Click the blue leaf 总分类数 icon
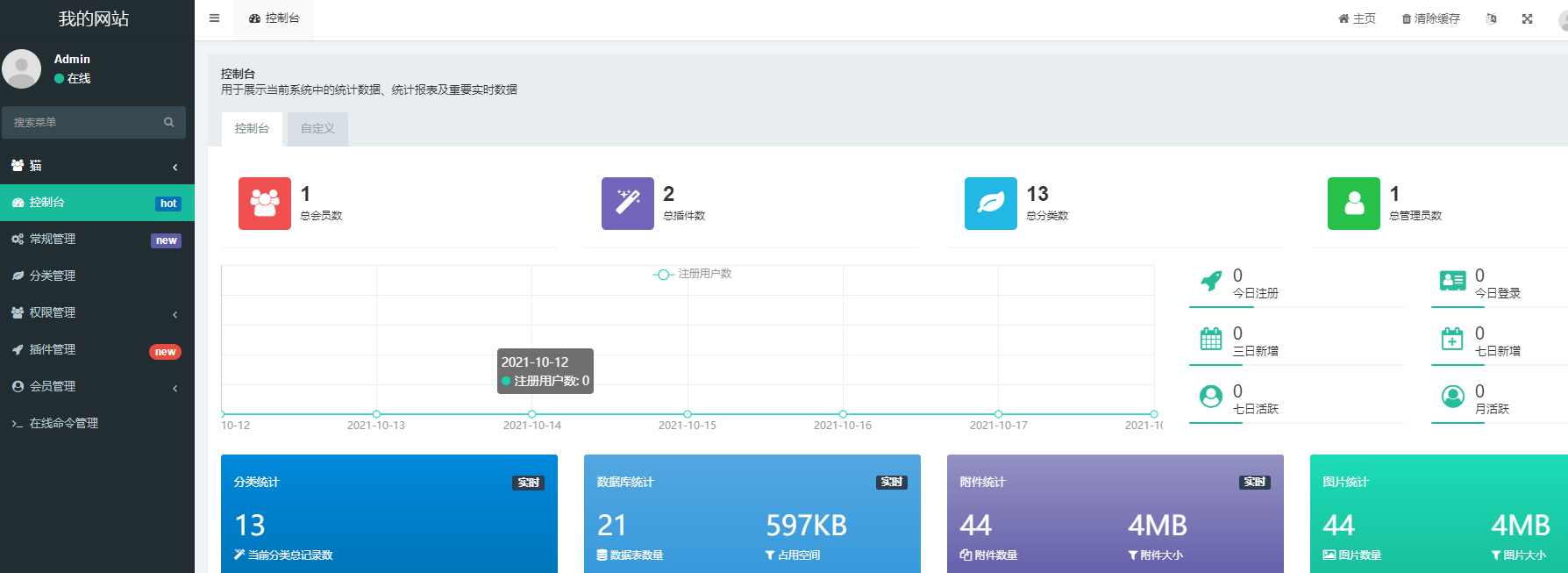This screenshot has width=1568, height=573. [990, 204]
